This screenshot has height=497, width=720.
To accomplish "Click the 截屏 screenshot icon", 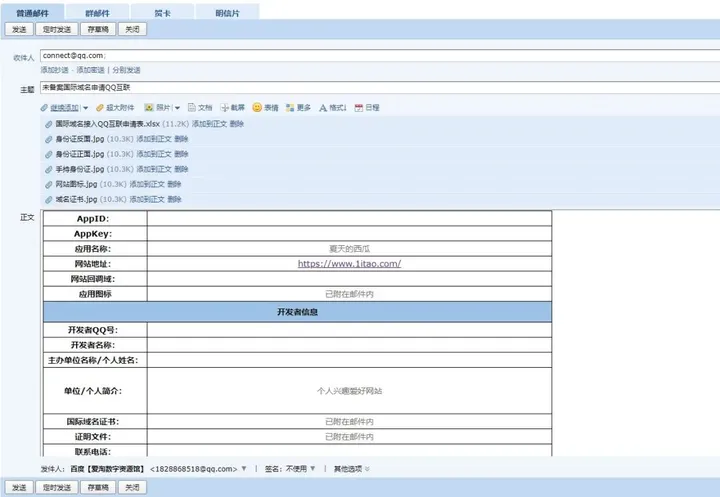I will [x=225, y=107].
